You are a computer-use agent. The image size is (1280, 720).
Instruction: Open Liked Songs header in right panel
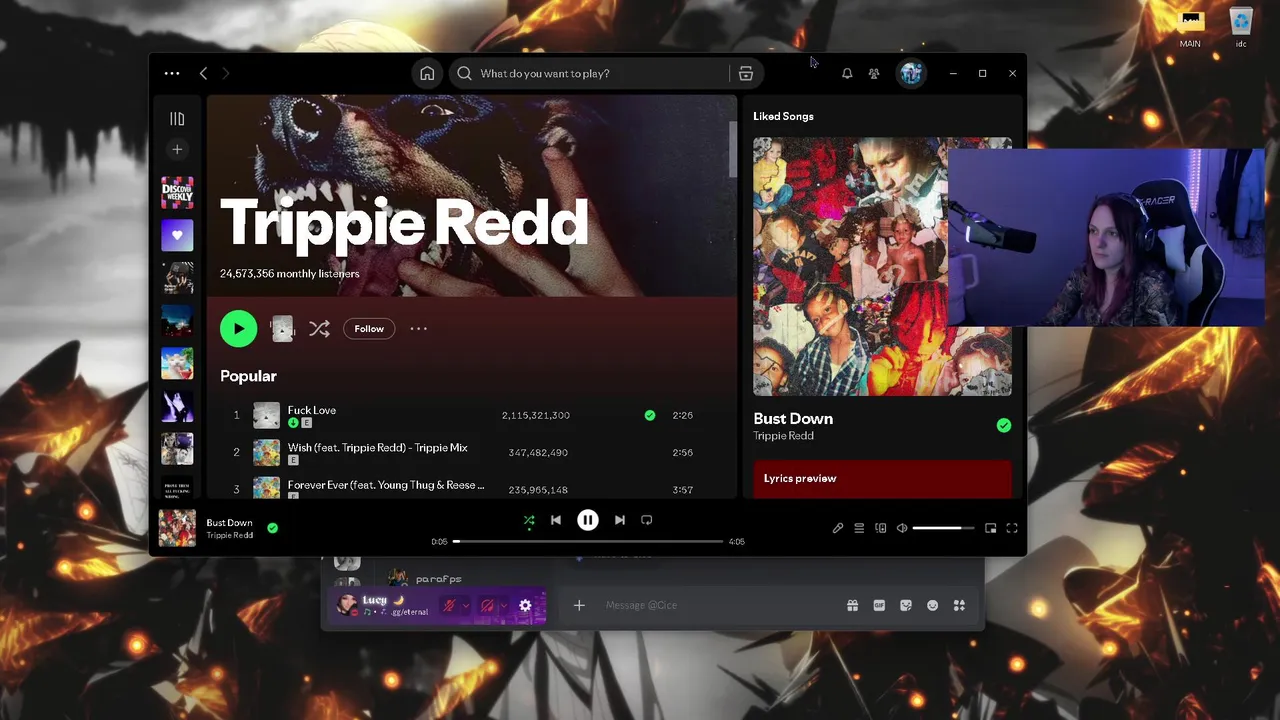(x=783, y=116)
